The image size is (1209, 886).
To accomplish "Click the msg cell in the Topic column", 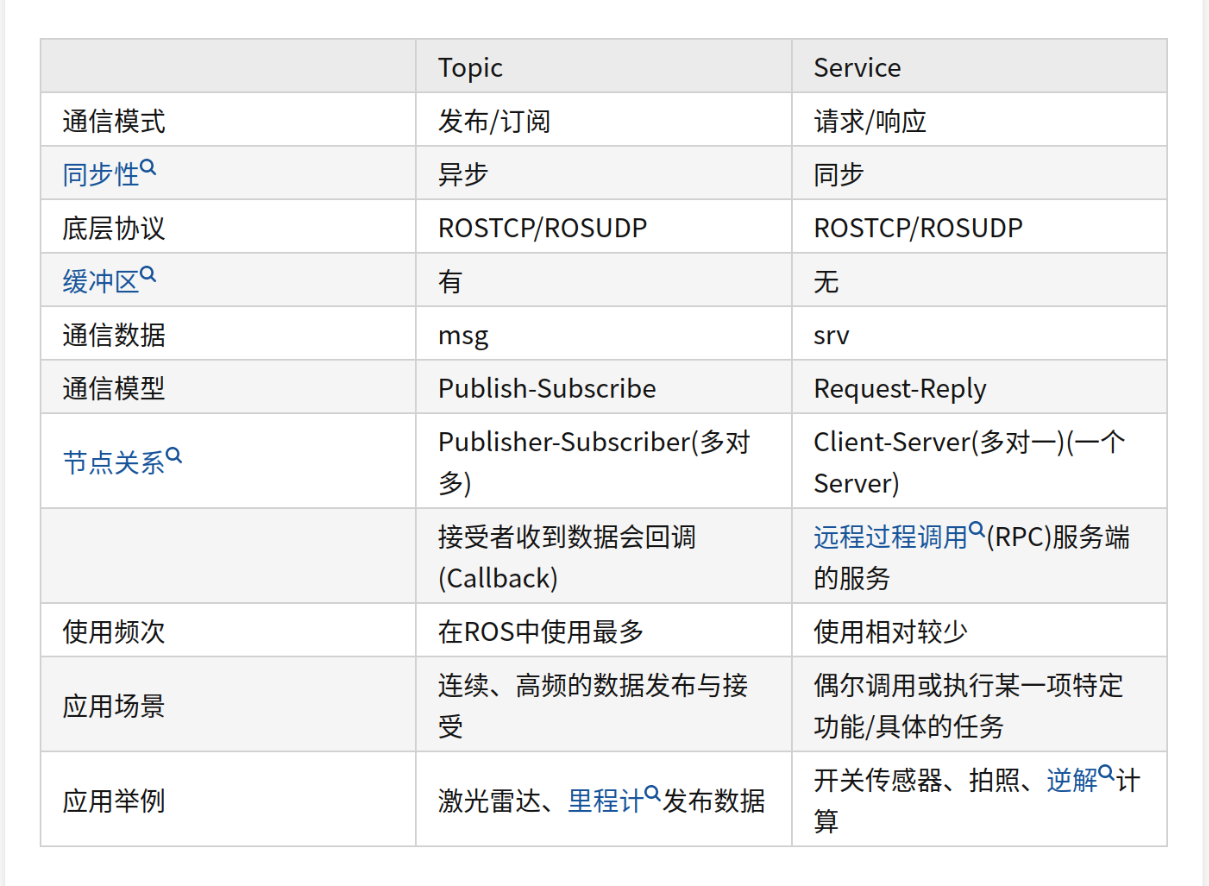I will coord(463,336).
